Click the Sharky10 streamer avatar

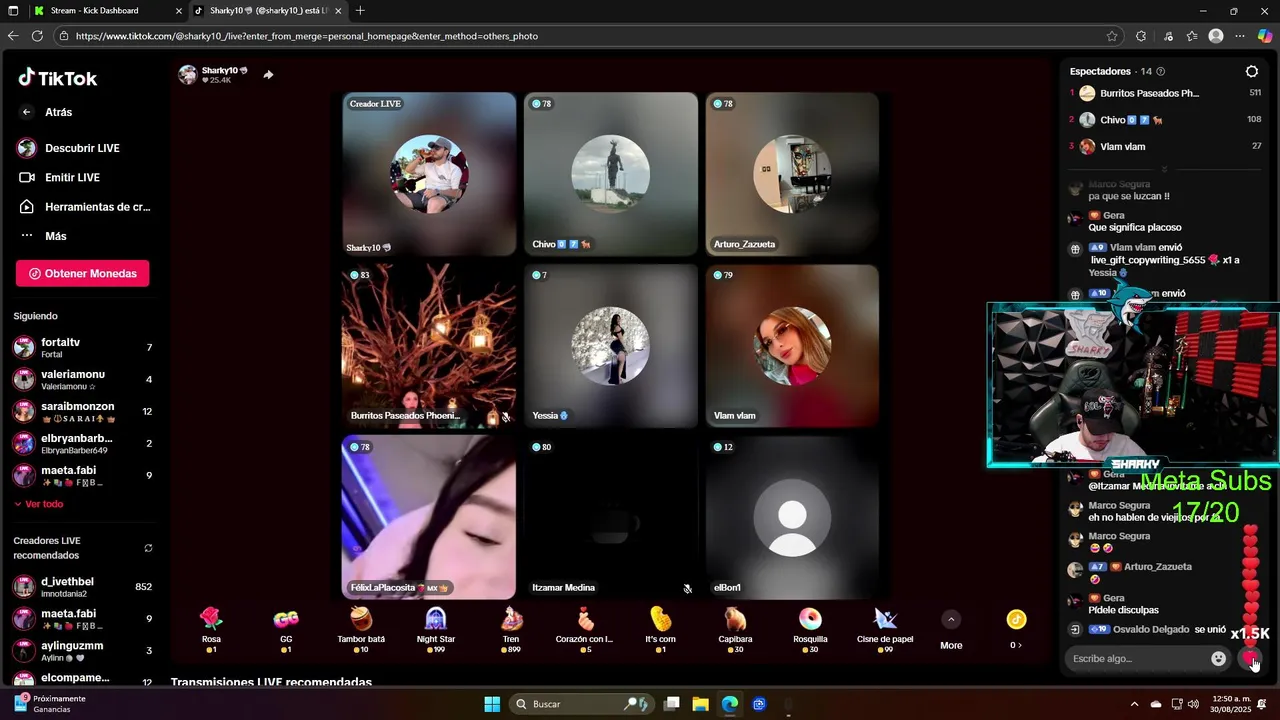coord(188,74)
